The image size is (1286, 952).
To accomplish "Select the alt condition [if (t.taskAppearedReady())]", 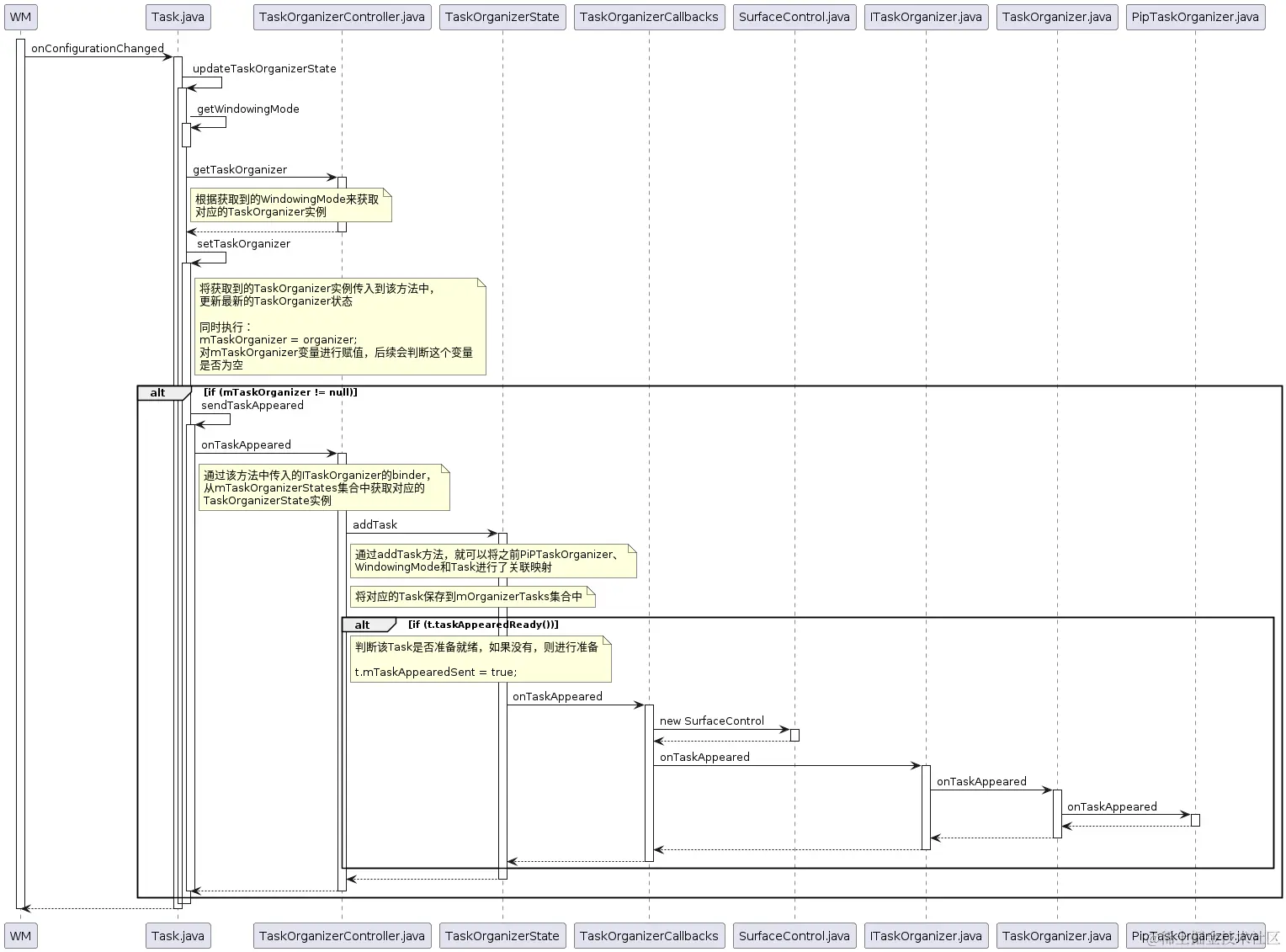I will pos(483,625).
